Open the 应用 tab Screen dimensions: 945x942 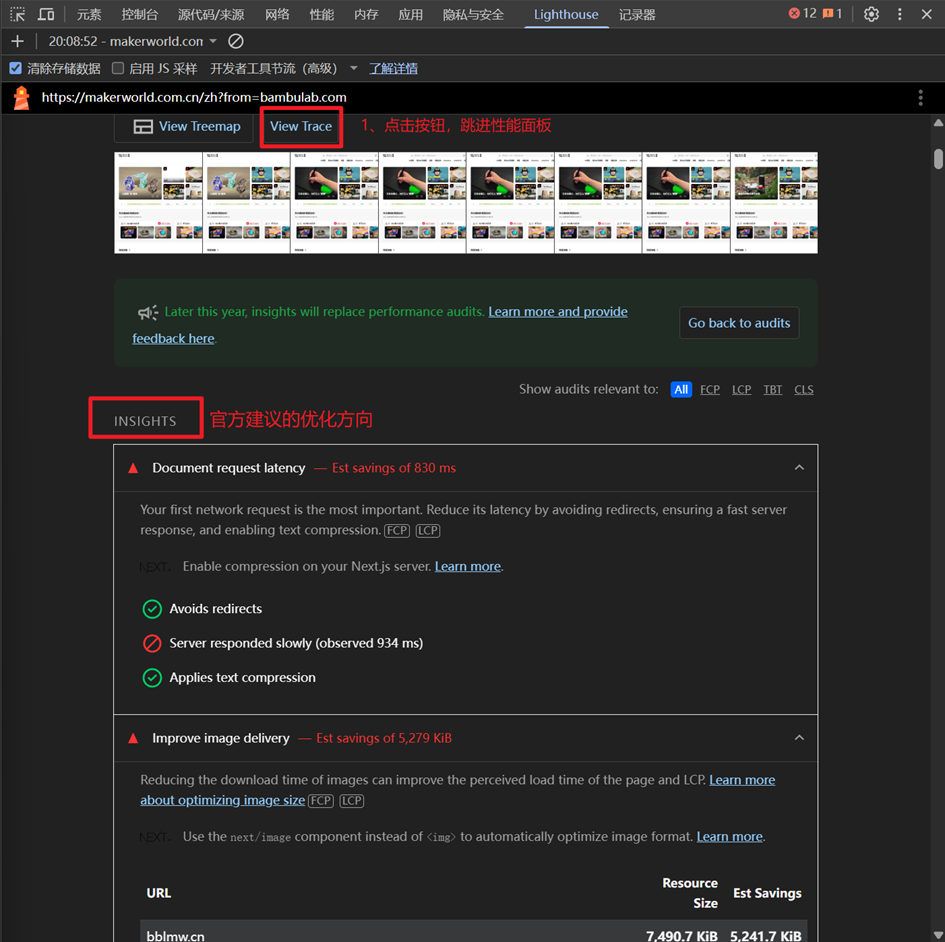[x=410, y=14]
